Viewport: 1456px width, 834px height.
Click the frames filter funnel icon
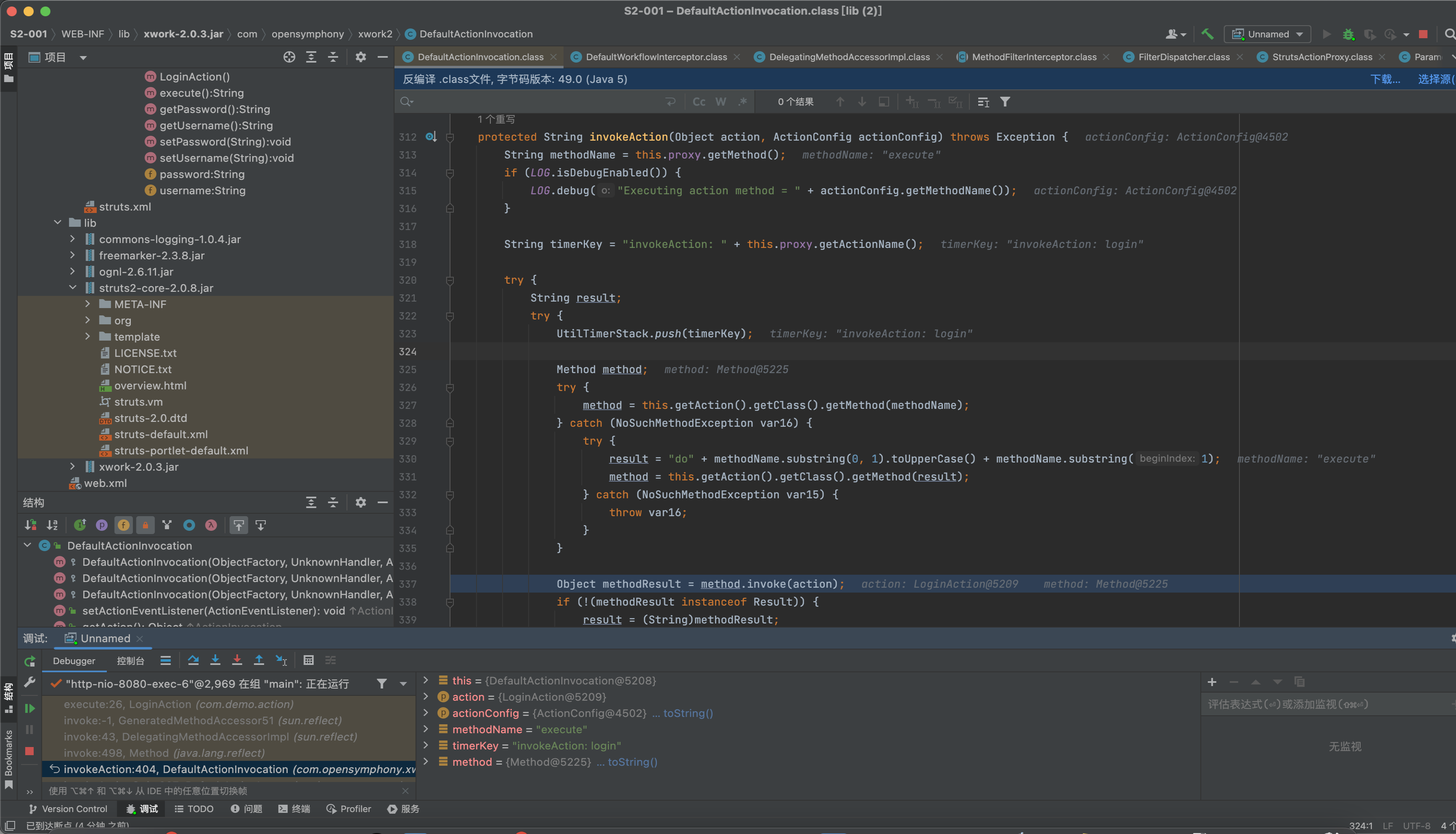pos(382,683)
